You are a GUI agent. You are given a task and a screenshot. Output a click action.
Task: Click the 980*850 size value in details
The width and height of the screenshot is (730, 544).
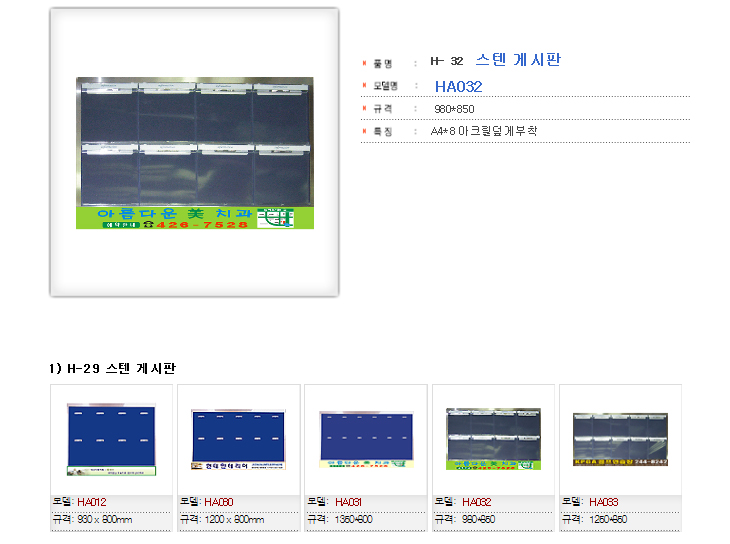tap(454, 109)
